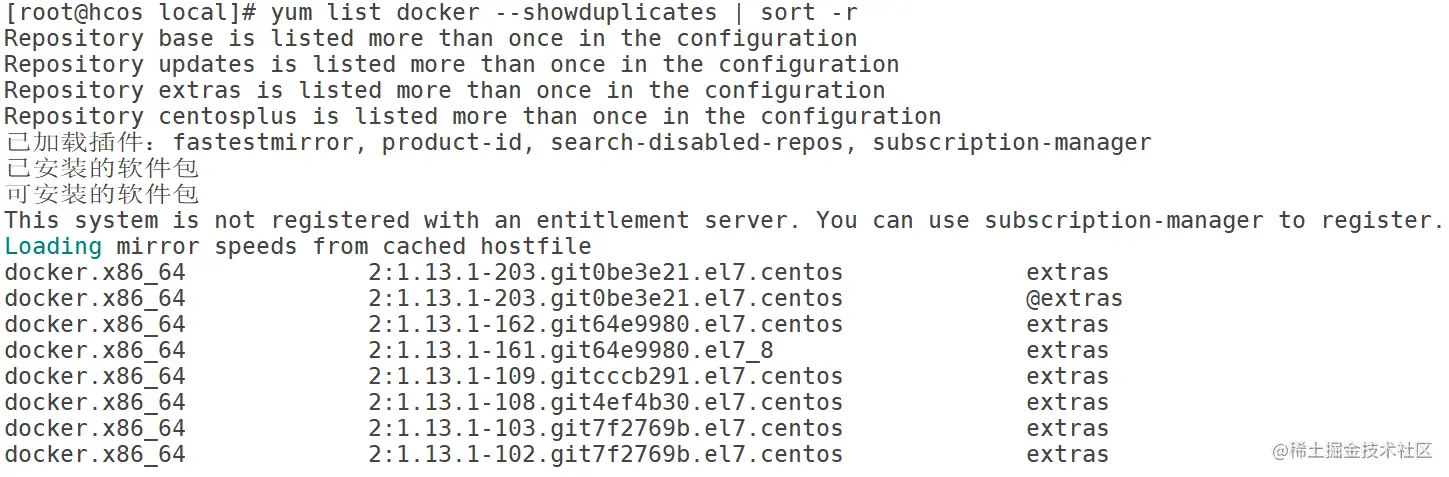Screen dimensions: 1449x477
Task: Click the [root@hcos local]# shell prompt
Action: 131,13
